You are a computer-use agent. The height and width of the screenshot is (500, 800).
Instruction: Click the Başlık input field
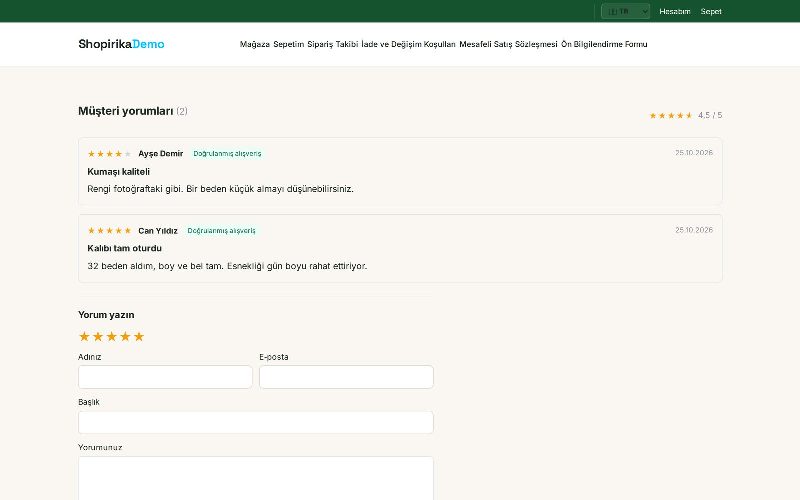click(x=256, y=422)
